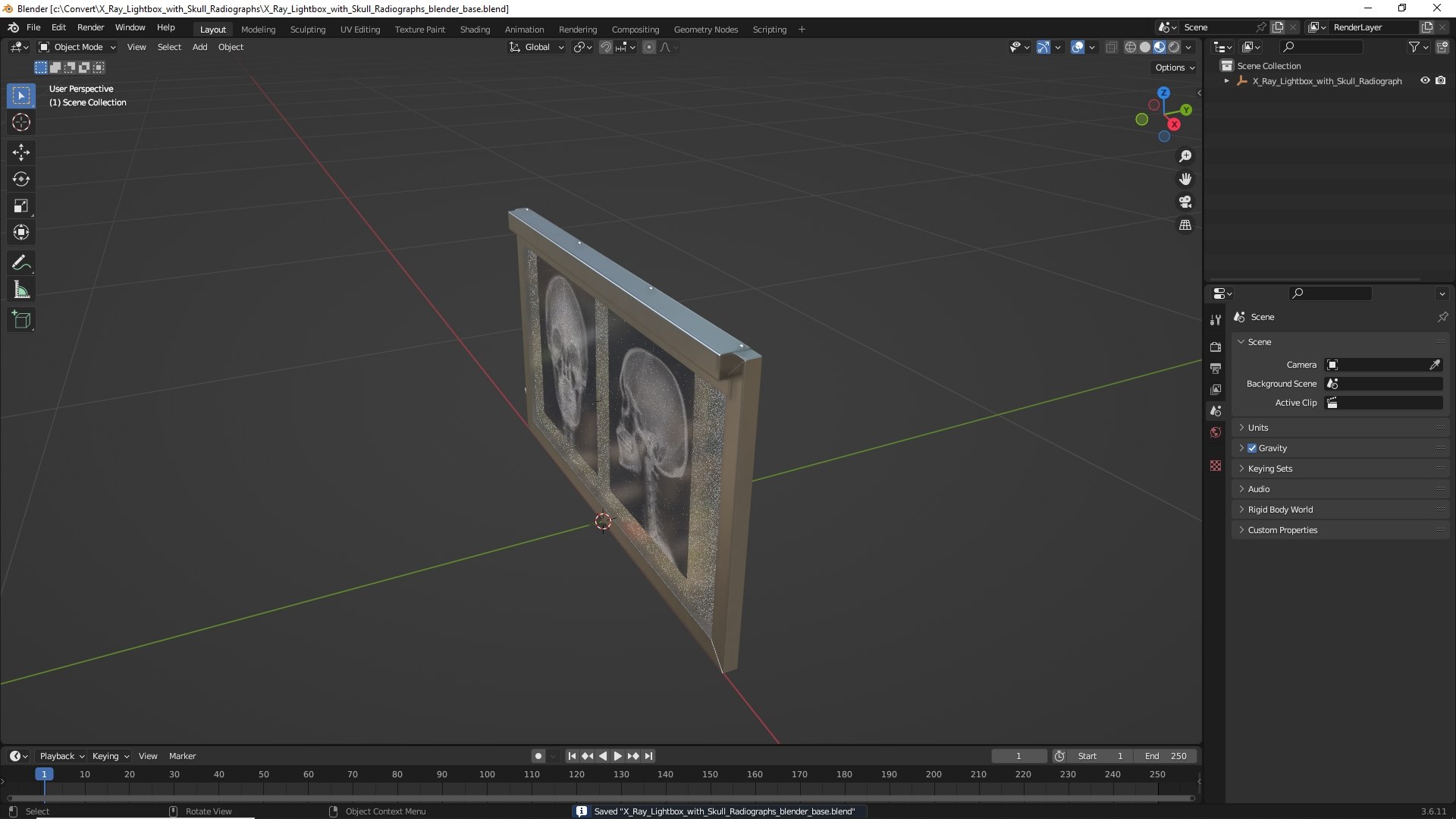
Task: Click the pan hand viewport icon
Action: [1185, 179]
